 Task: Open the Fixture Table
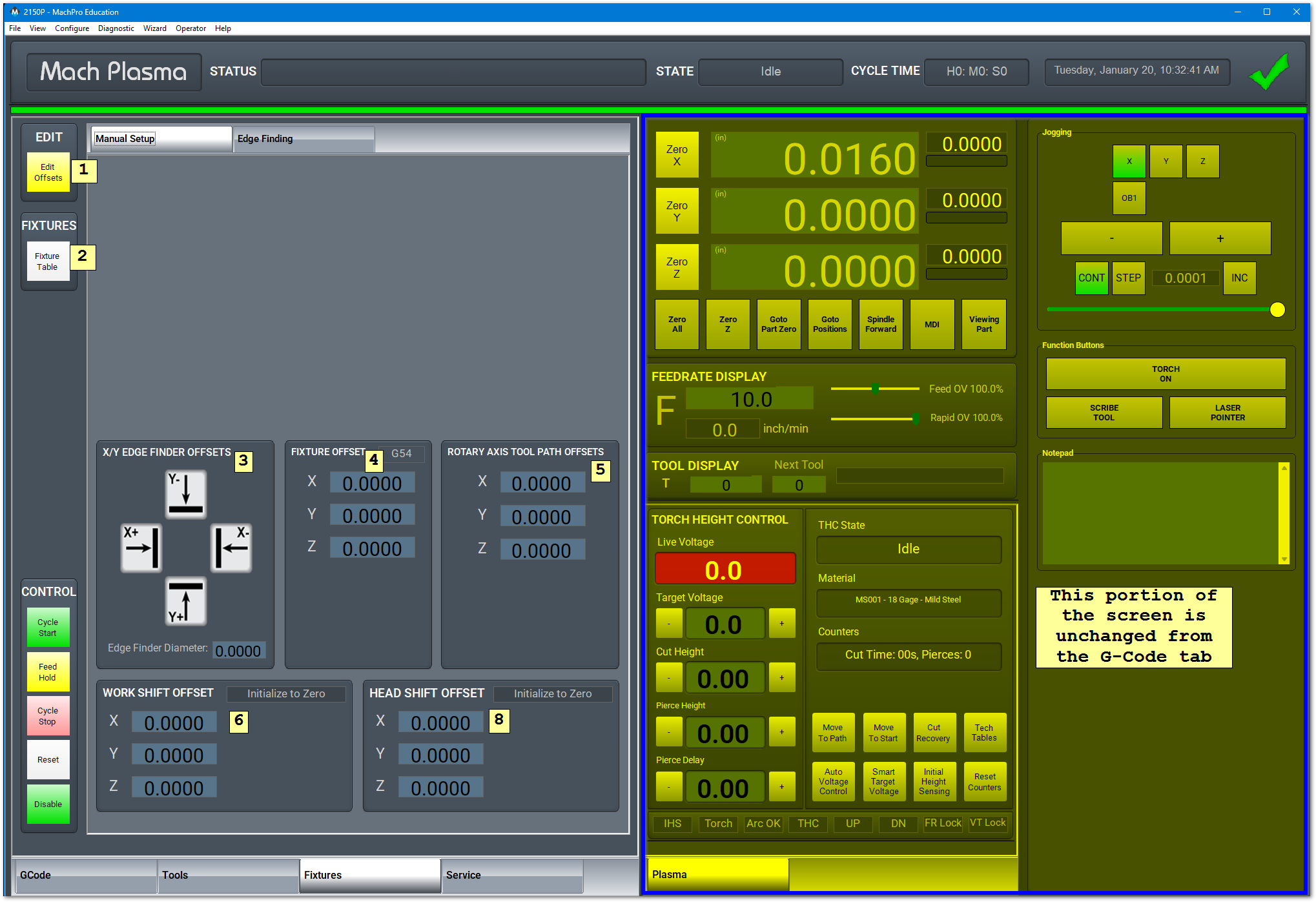coord(48,261)
